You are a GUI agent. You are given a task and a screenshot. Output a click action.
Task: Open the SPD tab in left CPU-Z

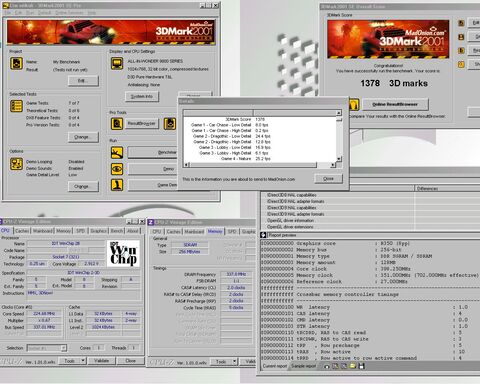[x=81, y=231]
